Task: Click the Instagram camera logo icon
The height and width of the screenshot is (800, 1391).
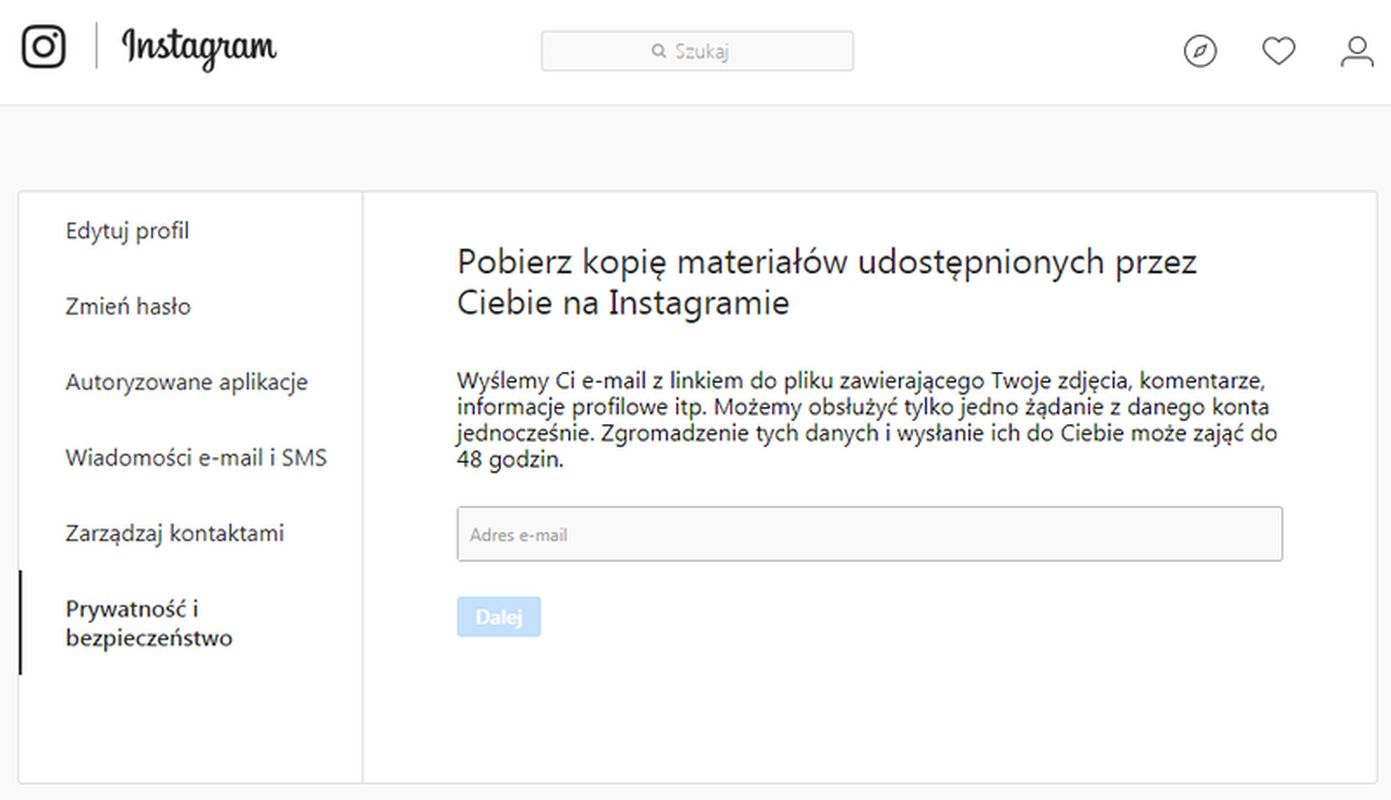Action: tap(44, 47)
